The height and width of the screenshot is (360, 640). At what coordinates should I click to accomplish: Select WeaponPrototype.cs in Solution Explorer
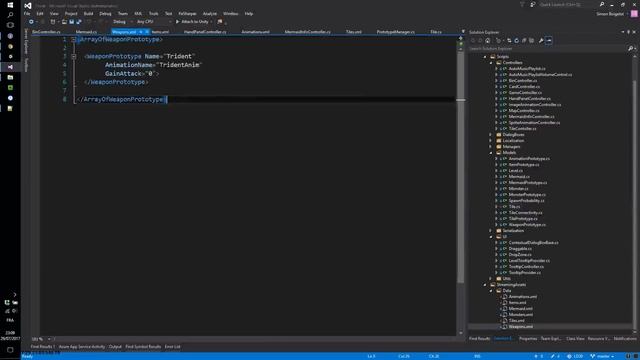(527, 225)
